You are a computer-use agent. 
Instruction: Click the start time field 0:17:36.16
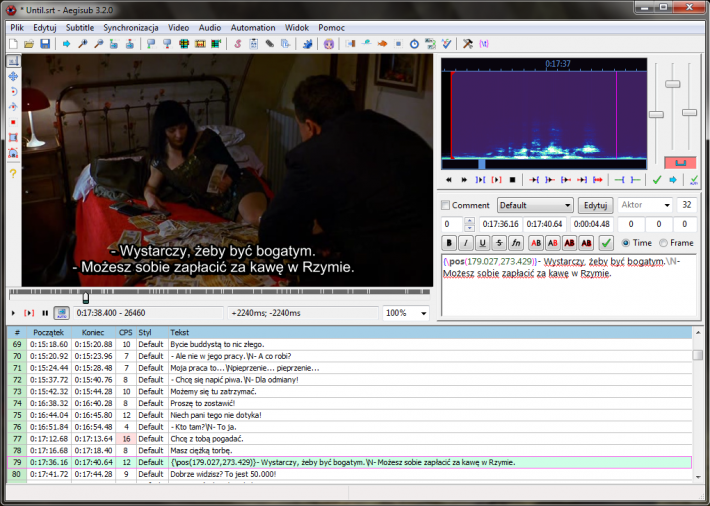500,224
